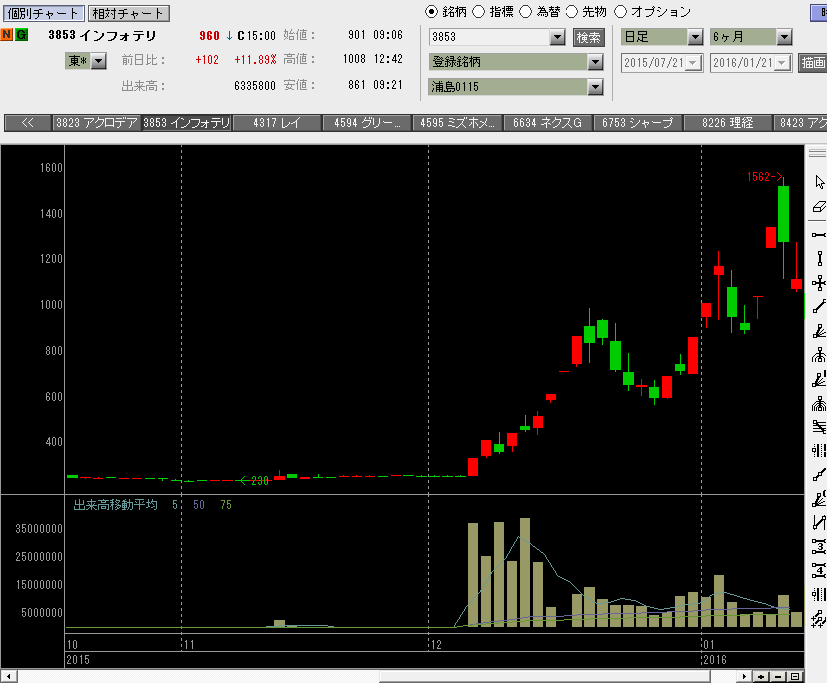The height and width of the screenshot is (683, 827).
Task: Select the 3853 インフォテリ stock tab
Action: point(187,123)
